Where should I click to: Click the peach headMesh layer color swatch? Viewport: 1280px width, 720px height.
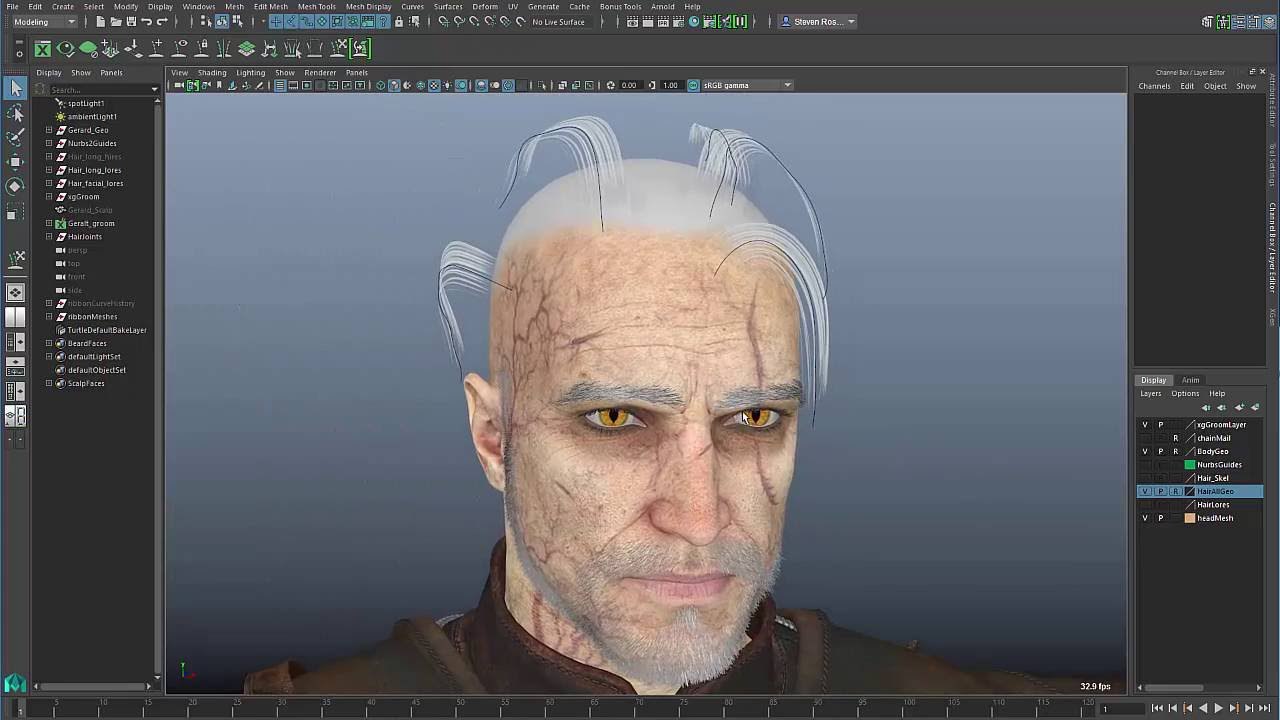tap(1190, 518)
